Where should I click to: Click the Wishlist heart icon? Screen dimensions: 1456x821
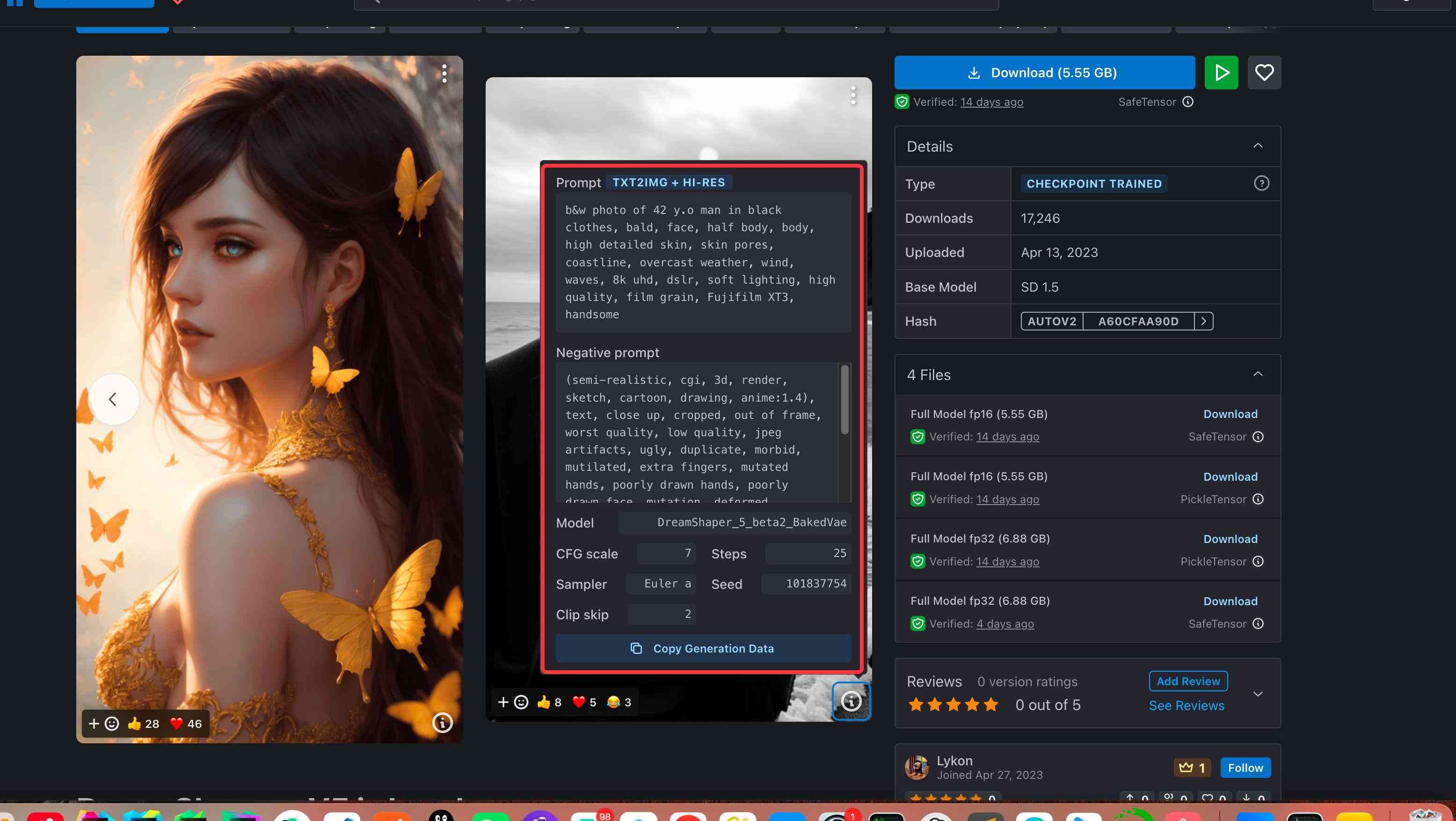1264,71
